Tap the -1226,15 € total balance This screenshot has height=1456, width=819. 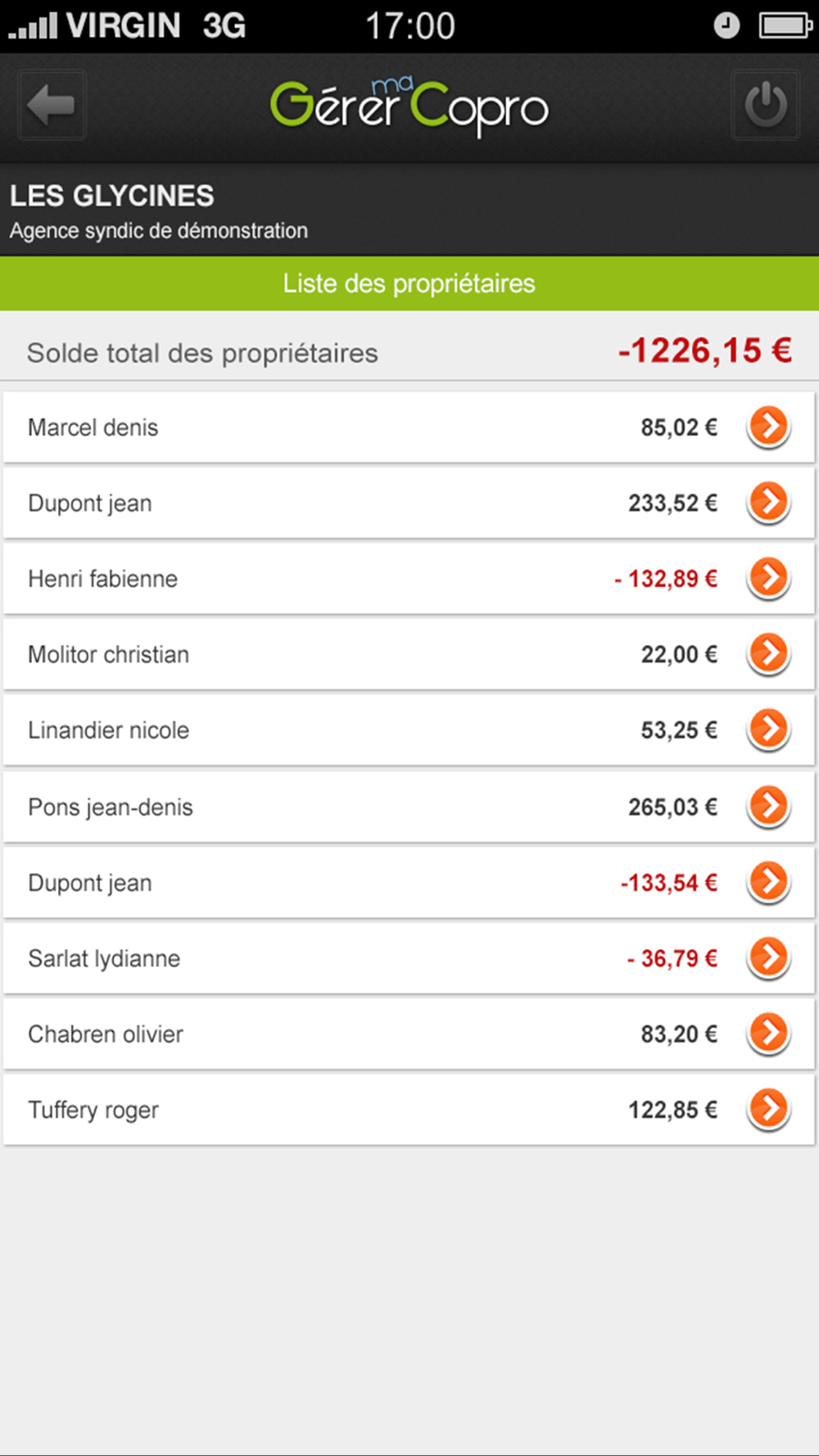pos(705,350)
